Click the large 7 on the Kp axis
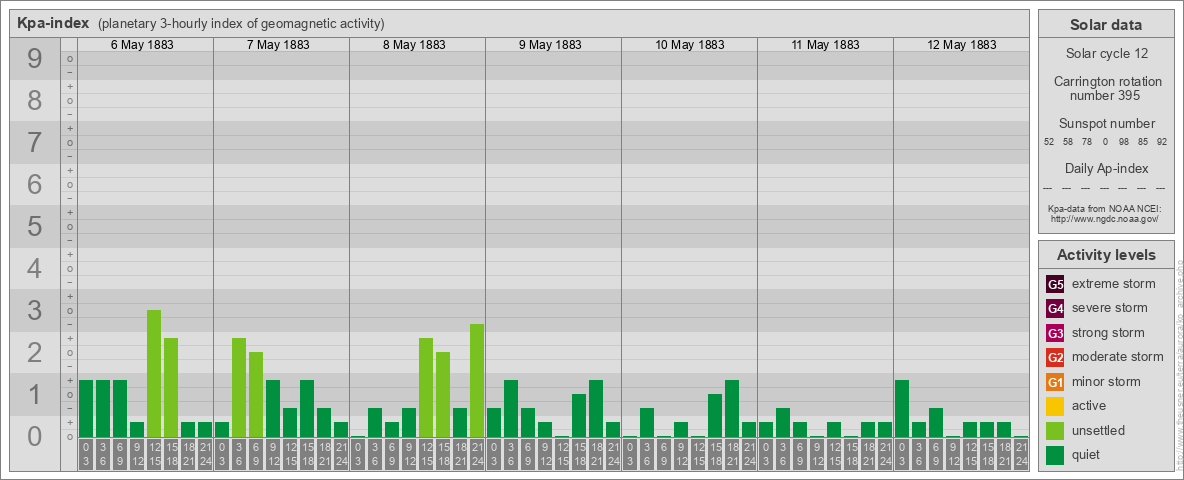Viewport: 1184px width, 480px height. [35, 143]
